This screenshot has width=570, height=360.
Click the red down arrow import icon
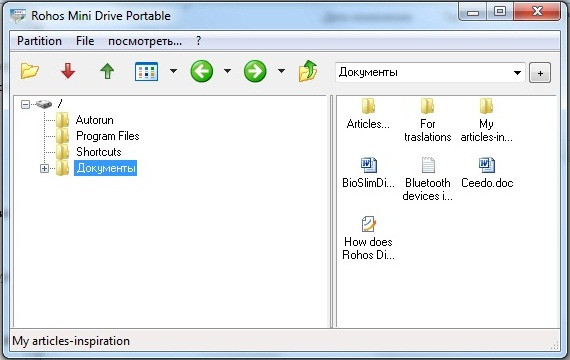(x=68, y=71)
